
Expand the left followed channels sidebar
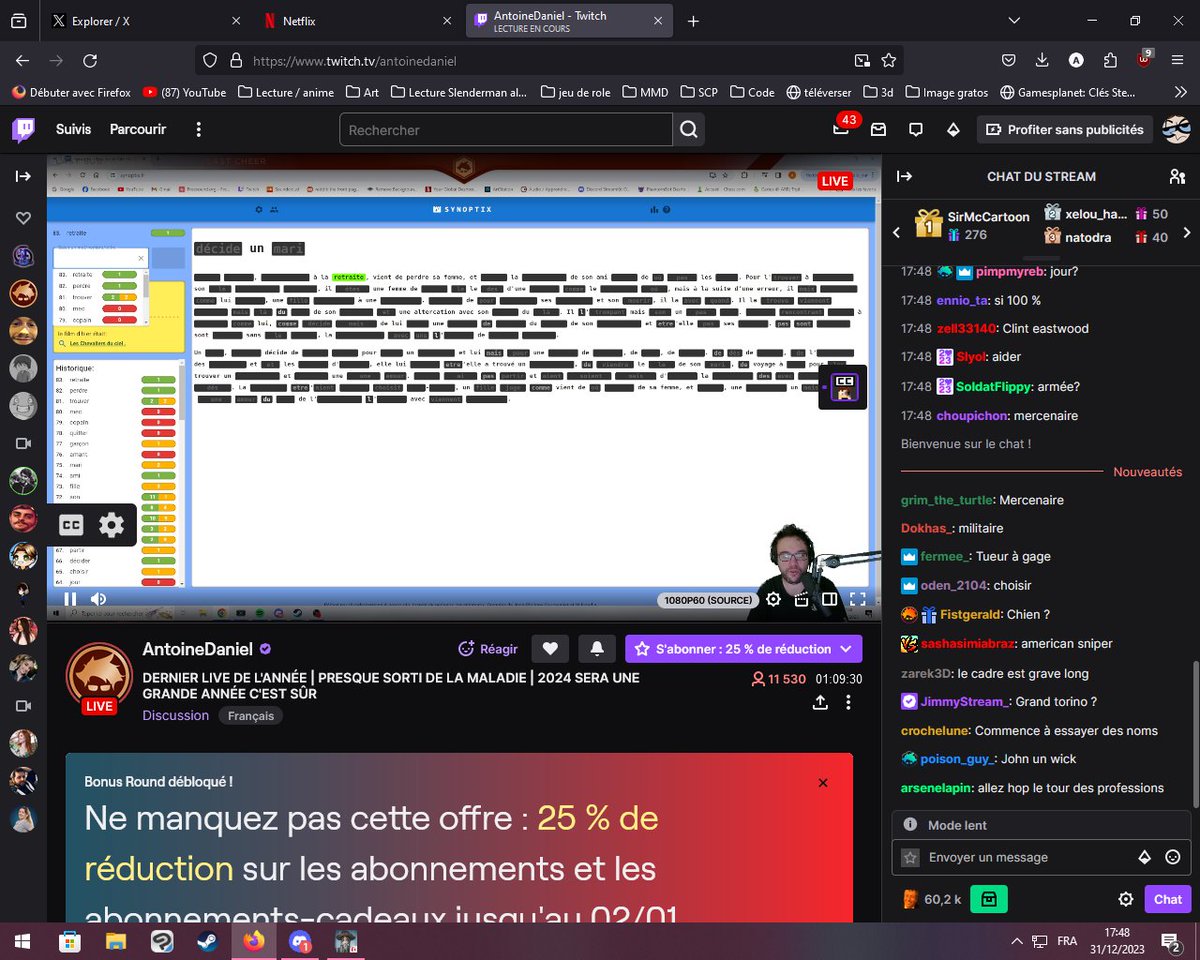tap(23, 176)
